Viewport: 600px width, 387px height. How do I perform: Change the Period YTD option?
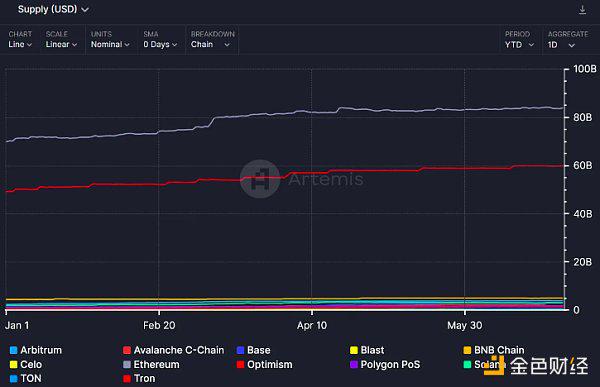click(x=519, y=39)
